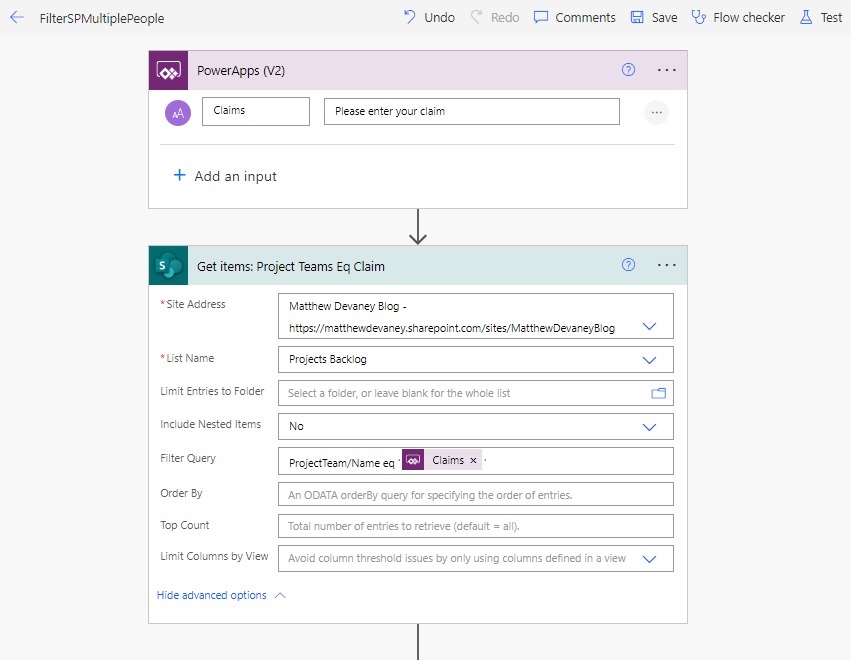
Task: Edit the Claims input name field
Action: [x=256, y=111]
